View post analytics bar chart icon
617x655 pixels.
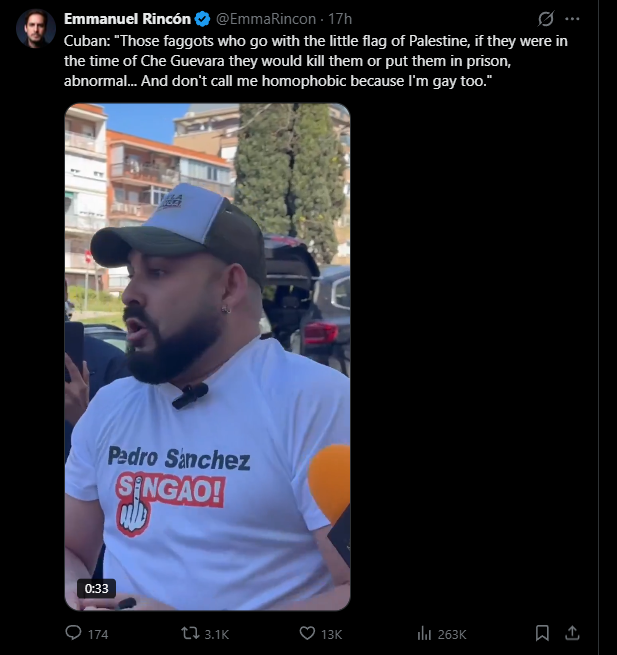click(424, 634)
